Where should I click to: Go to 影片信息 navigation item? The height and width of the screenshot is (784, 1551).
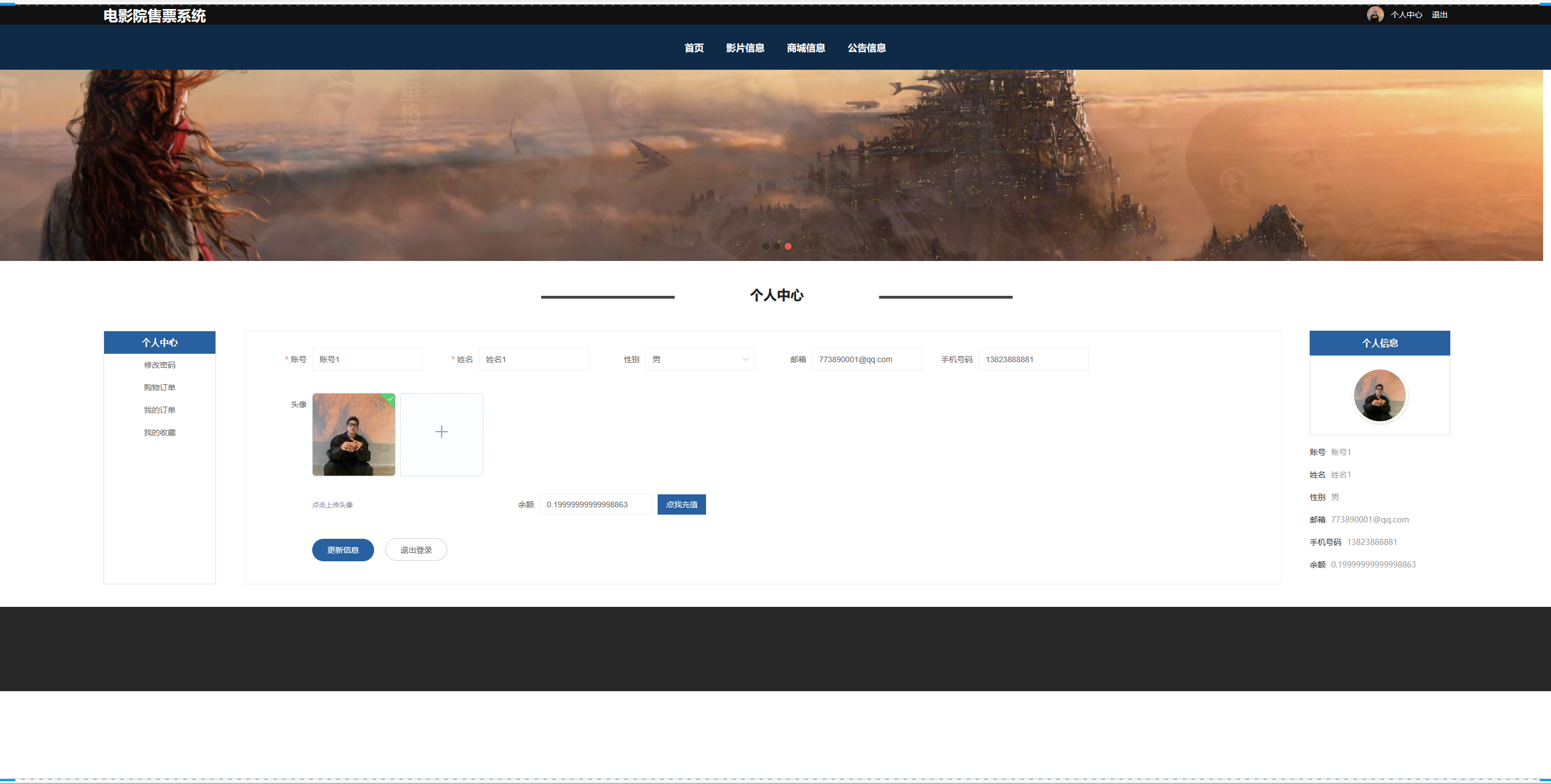pyautogui.click(x=745, y=48)
